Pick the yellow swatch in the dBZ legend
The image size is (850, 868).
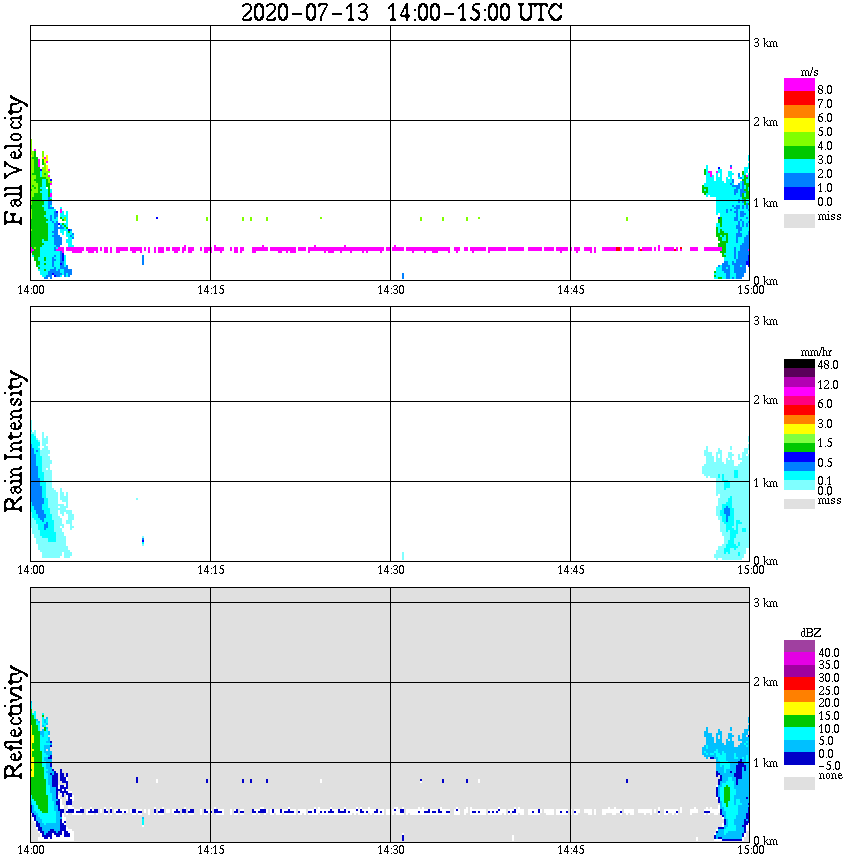[799, 708]
